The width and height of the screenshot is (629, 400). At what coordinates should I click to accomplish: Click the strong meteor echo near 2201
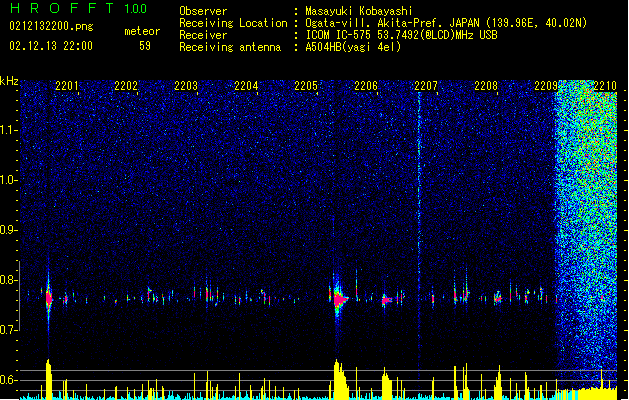49,298
